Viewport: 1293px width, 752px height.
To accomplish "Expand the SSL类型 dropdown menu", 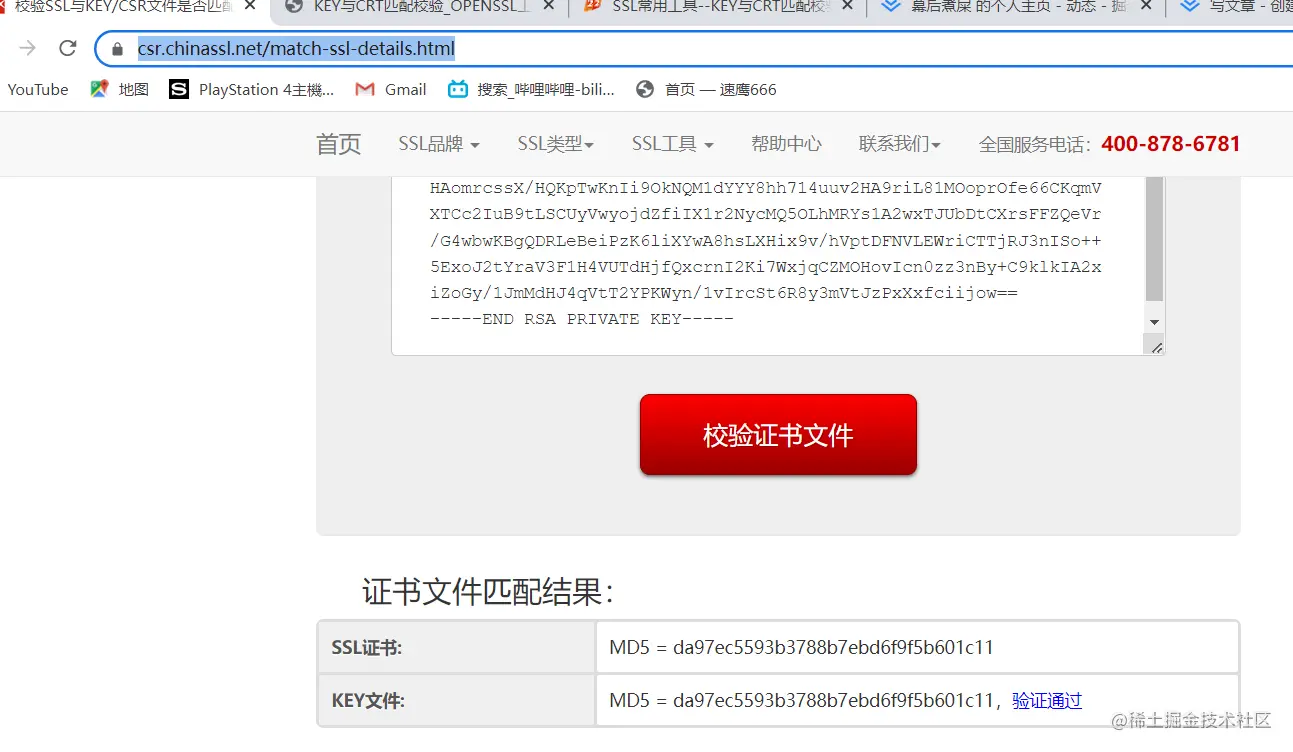I will (x=556, y=144).
